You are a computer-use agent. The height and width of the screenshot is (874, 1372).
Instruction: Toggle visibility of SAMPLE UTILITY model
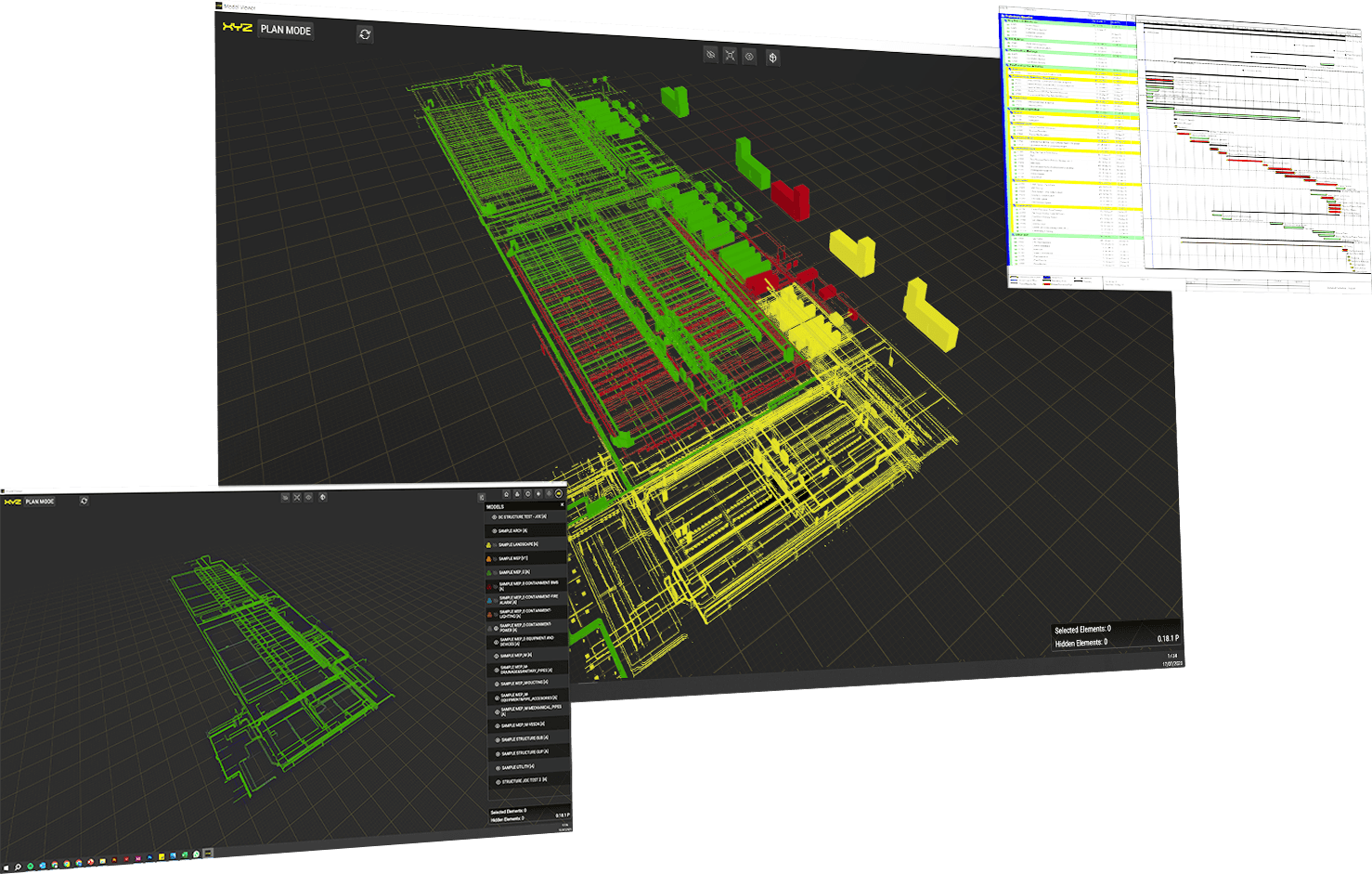click(x=498, y=767)
